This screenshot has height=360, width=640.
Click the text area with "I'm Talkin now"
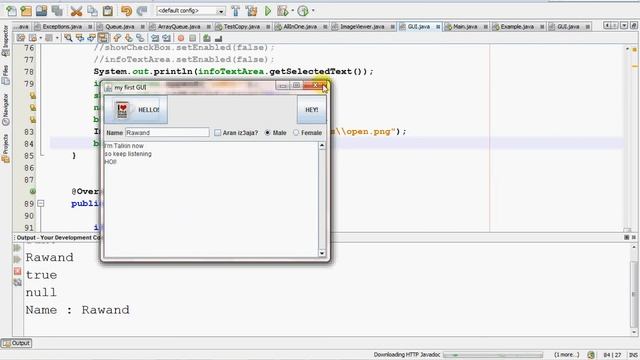tap(211, 200)
